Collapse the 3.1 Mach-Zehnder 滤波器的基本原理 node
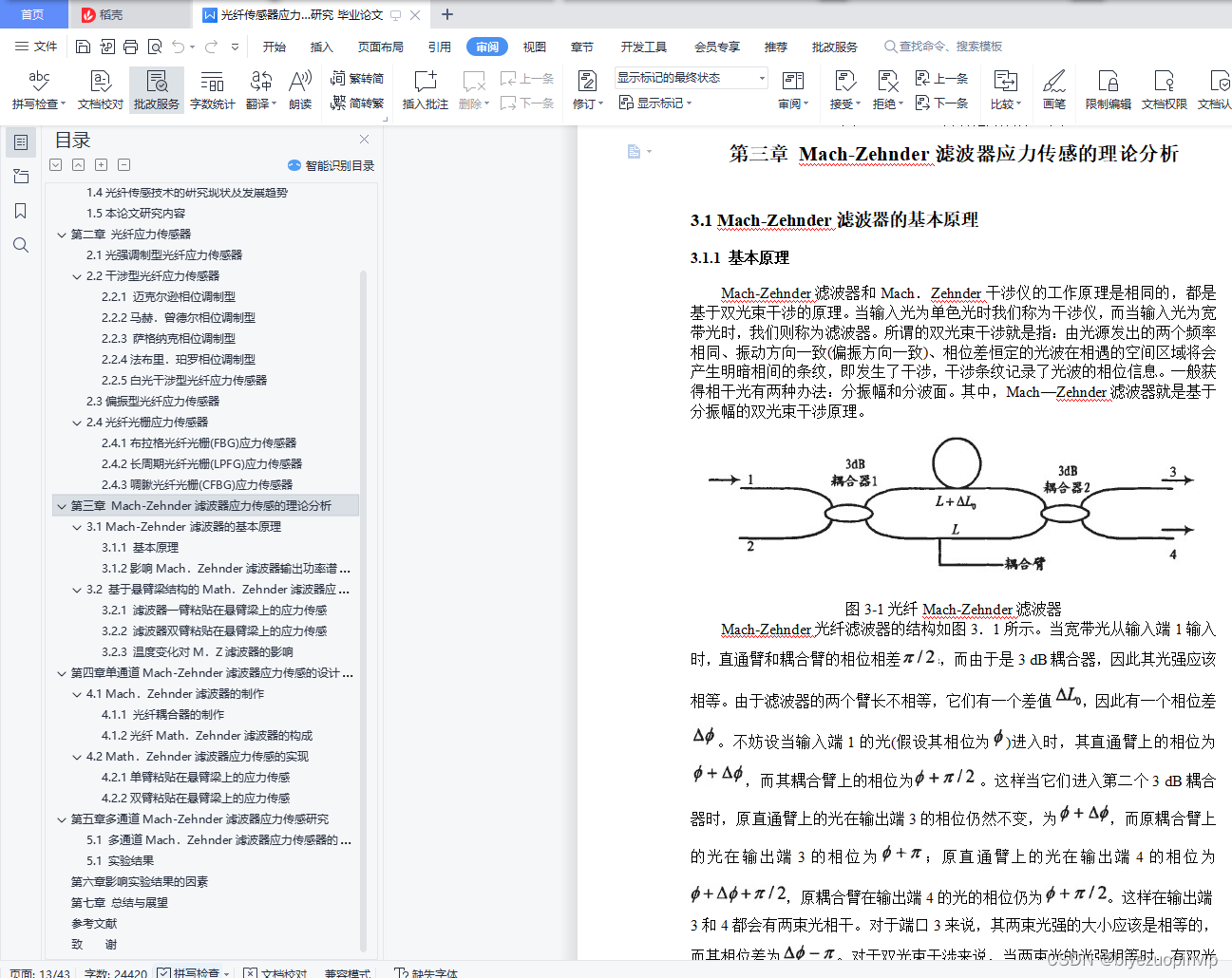Viewport: 1232px width, 978px height. coord(77,527)
